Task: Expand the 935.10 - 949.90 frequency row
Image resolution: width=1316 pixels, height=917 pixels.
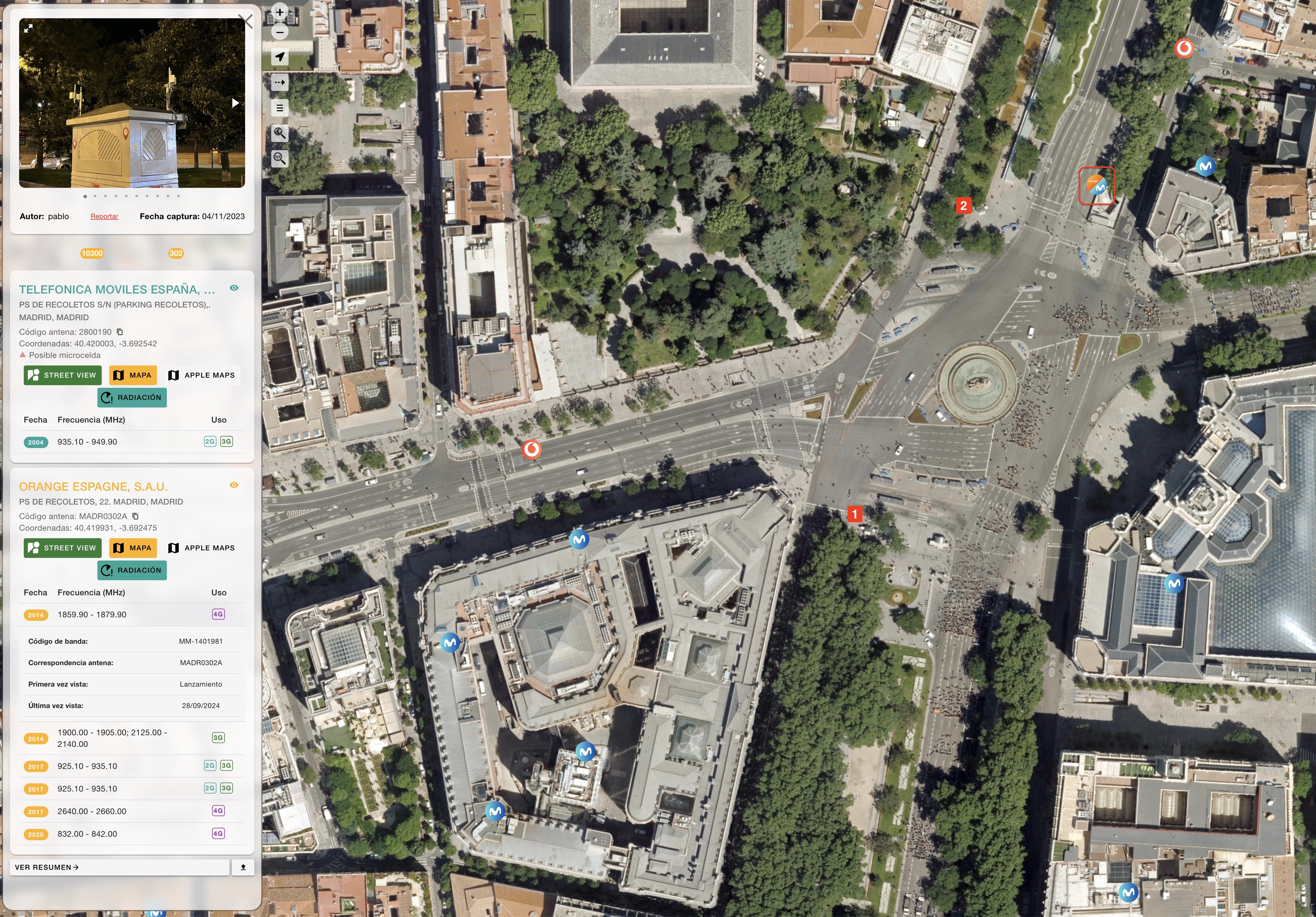Action: [132, 442]
